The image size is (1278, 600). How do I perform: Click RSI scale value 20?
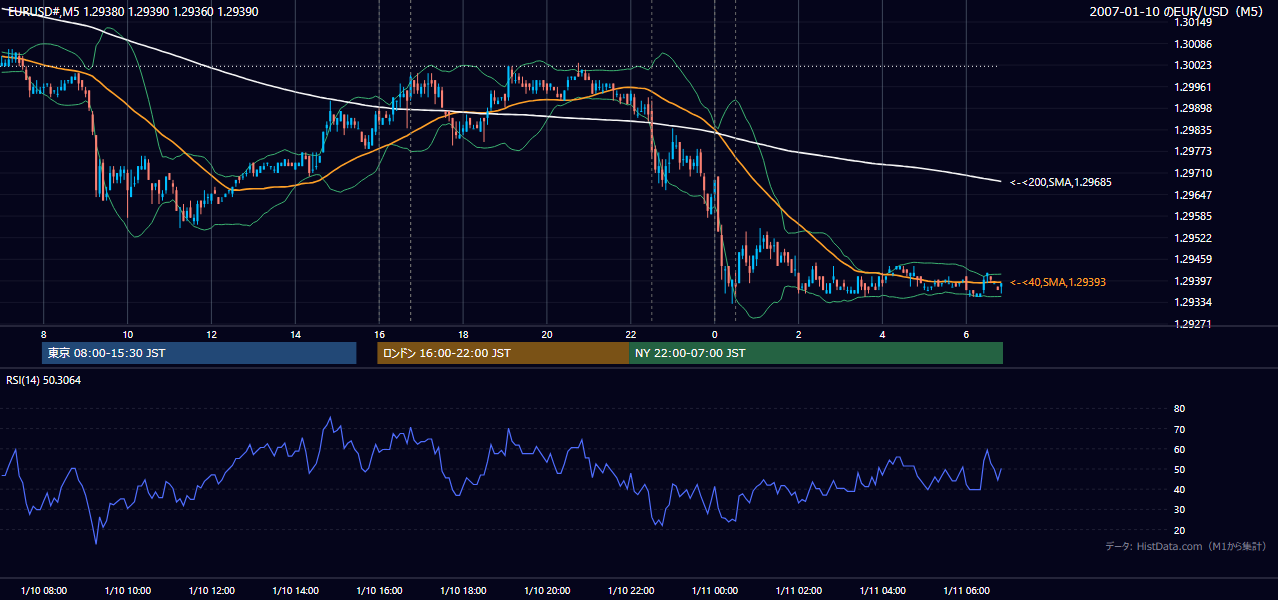1180,530
